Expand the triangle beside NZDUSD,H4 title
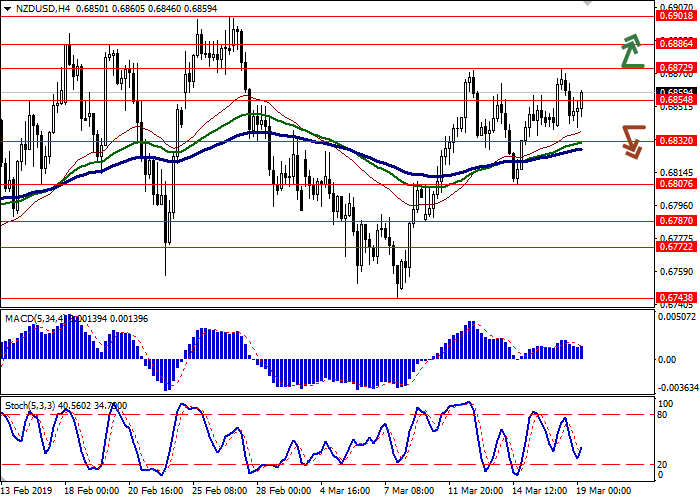This screenshot has width=700, height=500. coord(8,8)
